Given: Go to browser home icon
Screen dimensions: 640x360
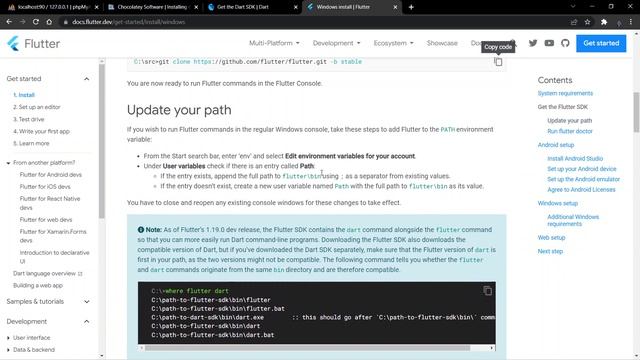Looking at the screenshot, I should (49, 22).
